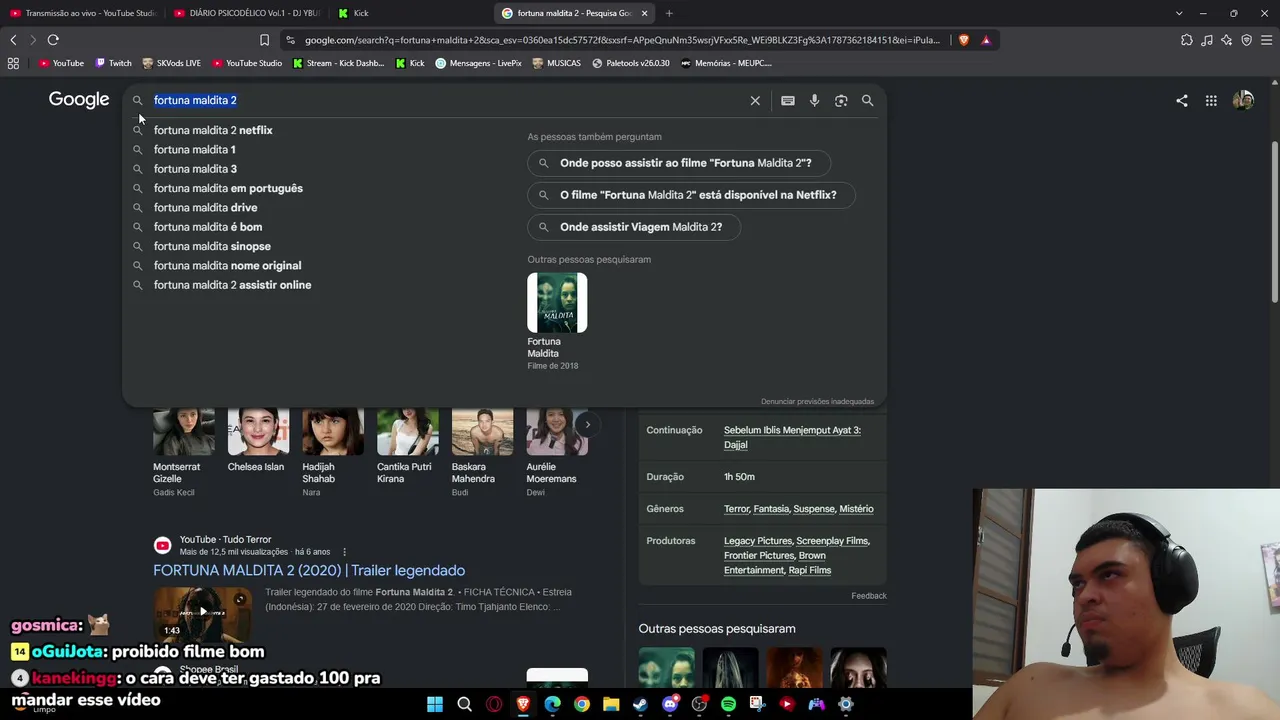Go to the Google logo homepage
Image resolution: width=1280 pixels, height=720 pixels.
(79, 100)
